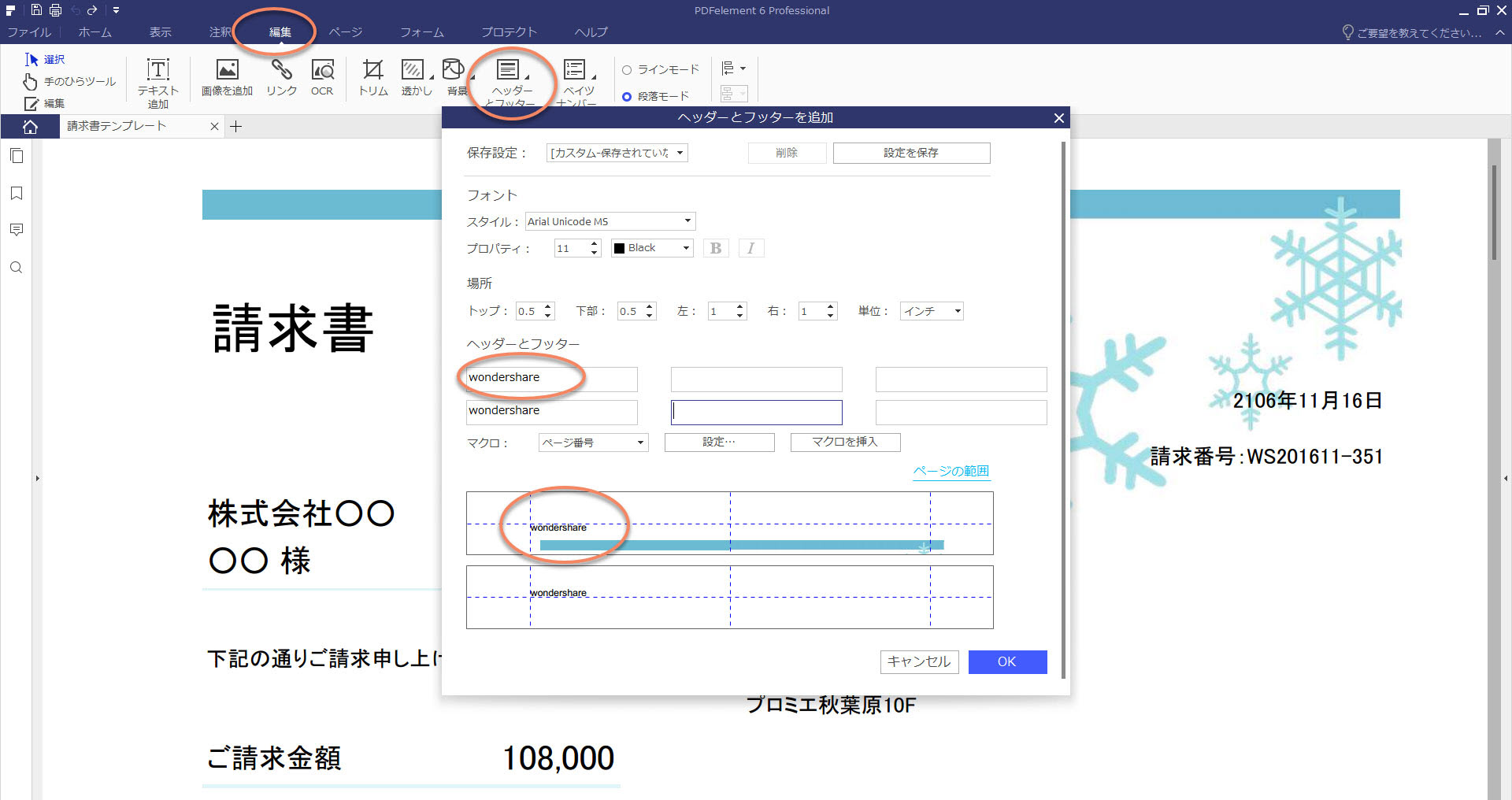Open the 背景 (Background) tool
The image size is (1512, 800).
456,77
